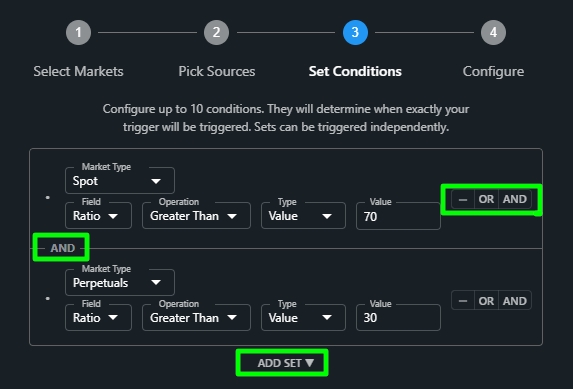The height and width of the screenshot is (389, 573).
Task: Remove the Spot condition with minus icon
Action: tap(463, 199)
